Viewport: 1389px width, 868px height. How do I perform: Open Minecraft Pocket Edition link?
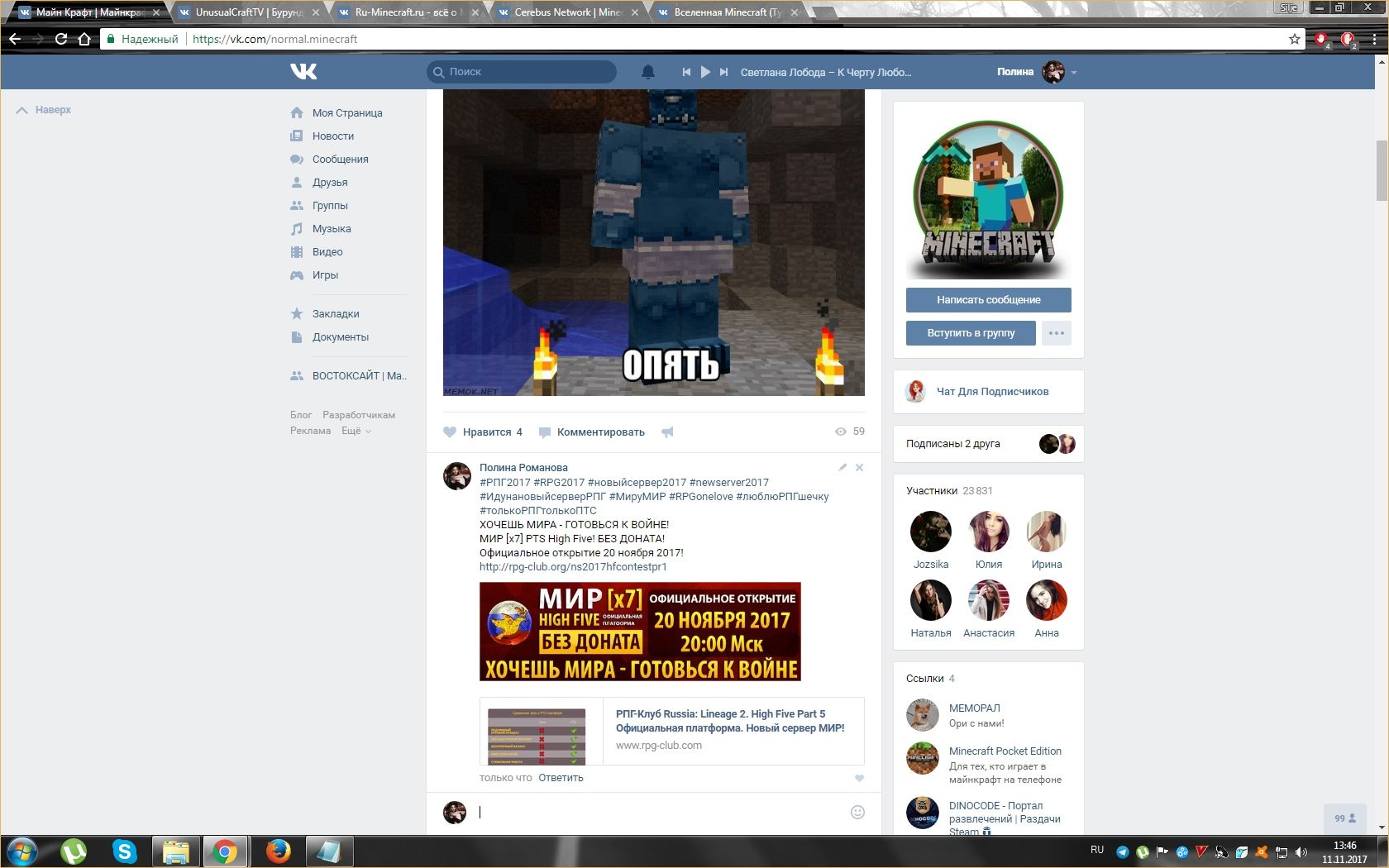click(x=1005, y=751)
